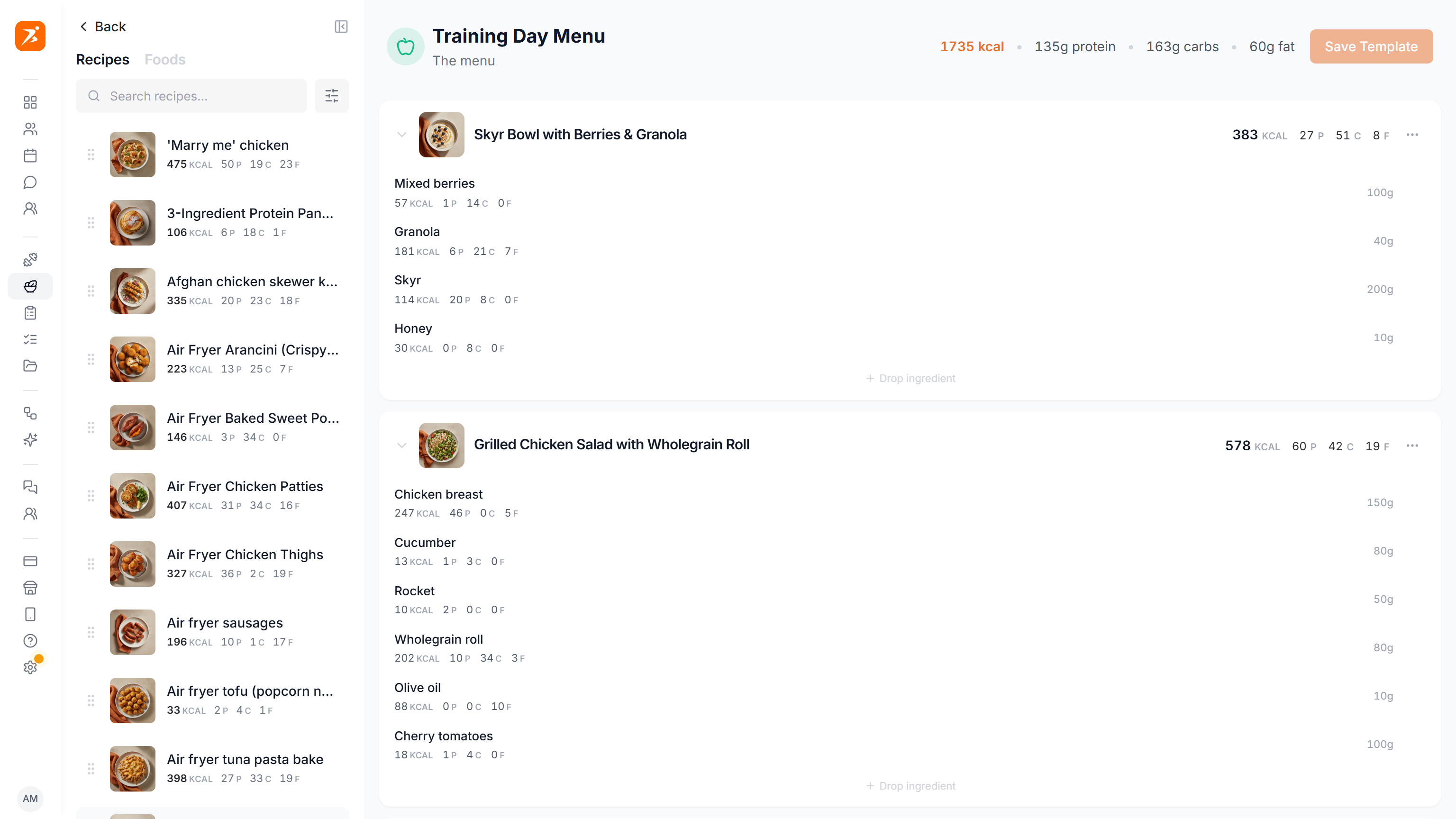Click the Training Day Menu title

pyautogui.click(x=519, y=36)
